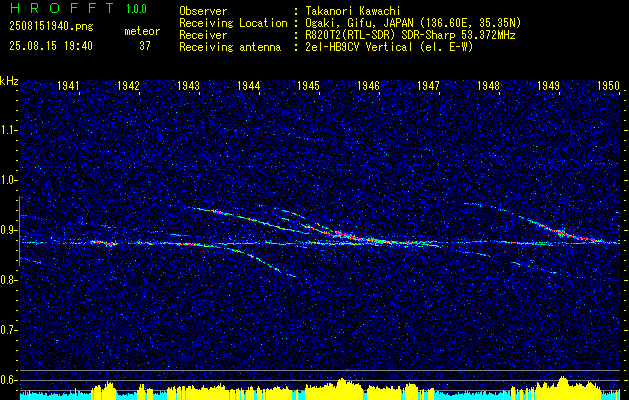Click the gray frequency range bar on left axis
Screen dimensions: 629x400
pos(19,231)
